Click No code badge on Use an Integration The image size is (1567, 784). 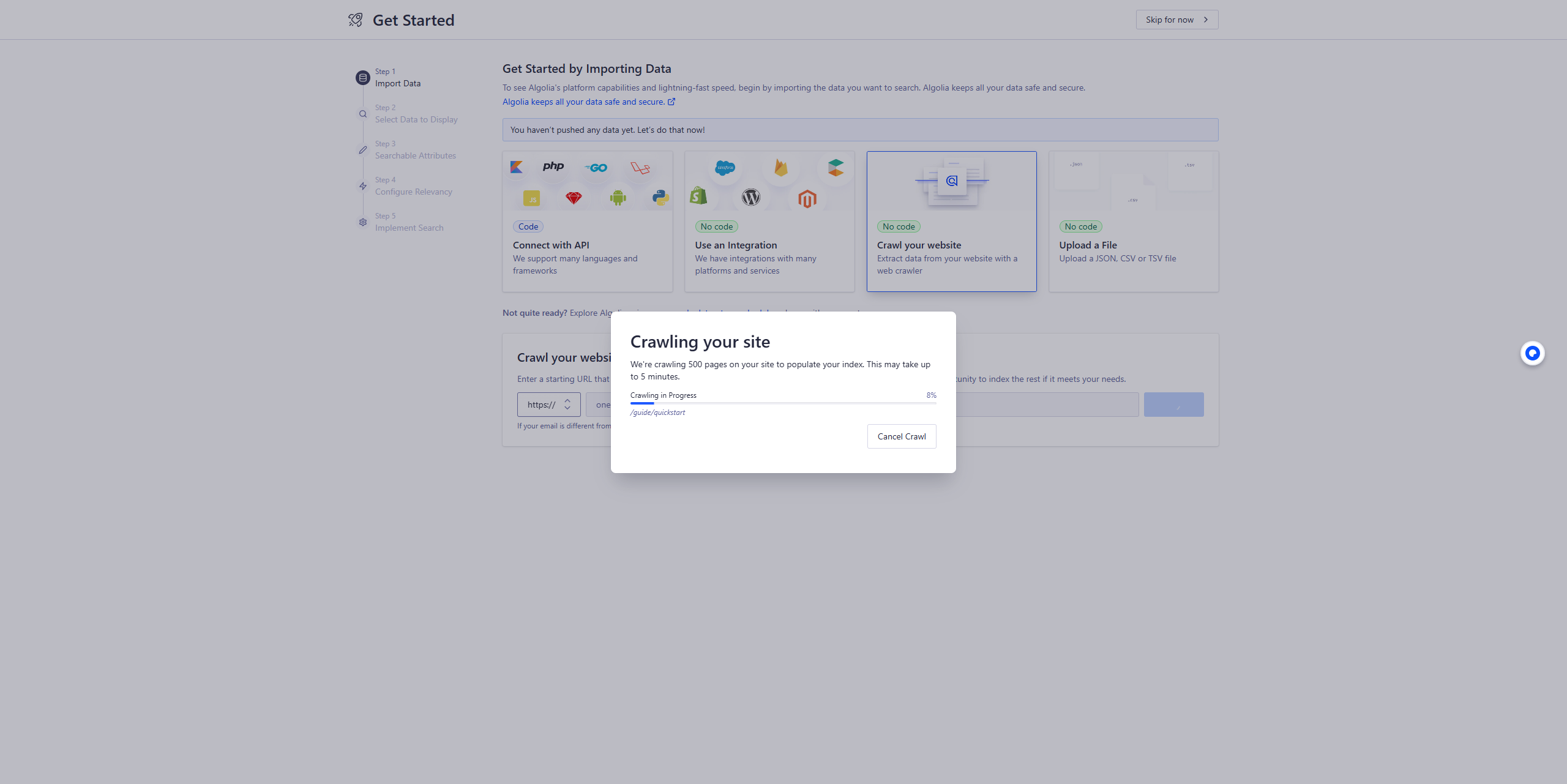coord(716,226)
